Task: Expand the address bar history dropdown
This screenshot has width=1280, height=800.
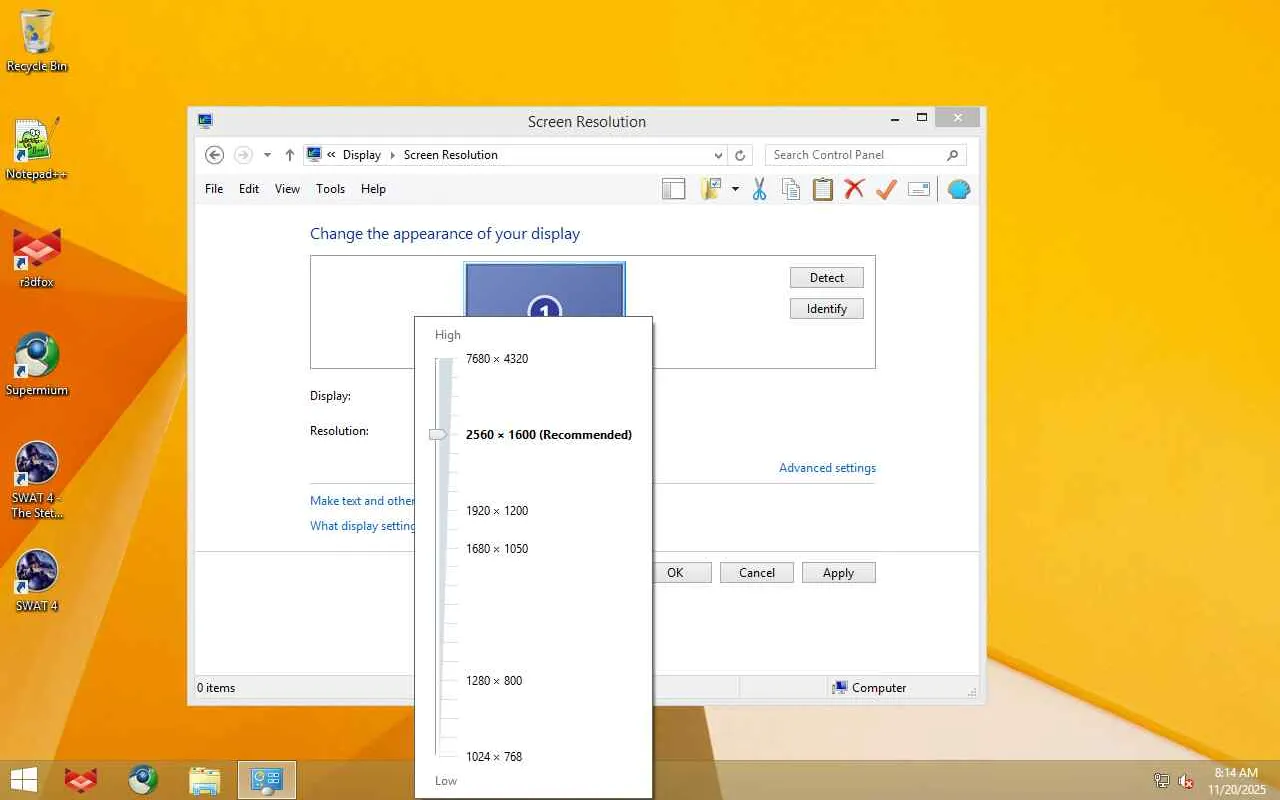Action: (x=718, y=155)
